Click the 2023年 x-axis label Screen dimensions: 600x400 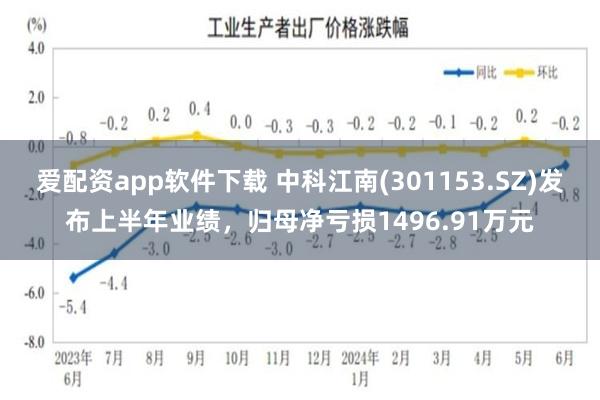point(73,359)
